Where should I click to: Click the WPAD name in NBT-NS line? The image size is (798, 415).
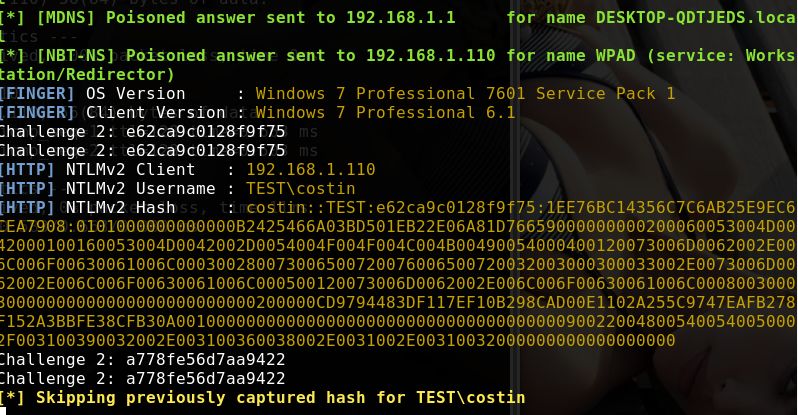tap(616, 56)
